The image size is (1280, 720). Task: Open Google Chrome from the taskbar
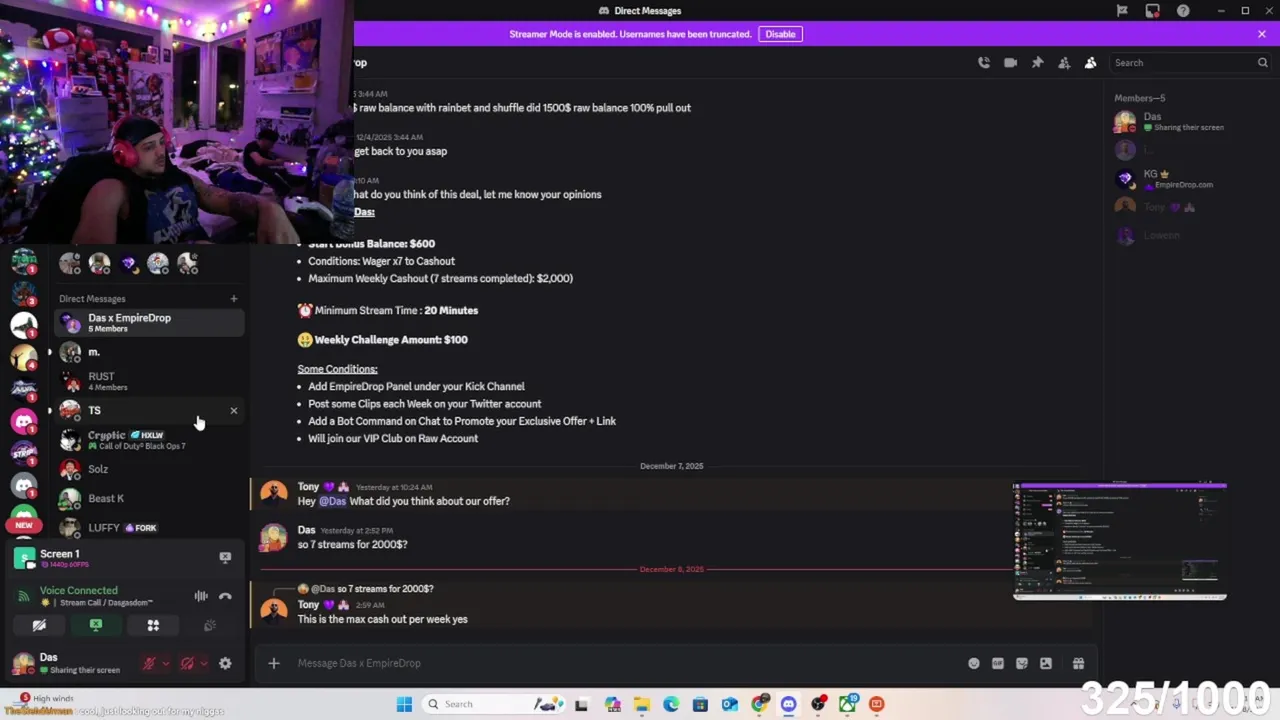click(x=759, y=704)
